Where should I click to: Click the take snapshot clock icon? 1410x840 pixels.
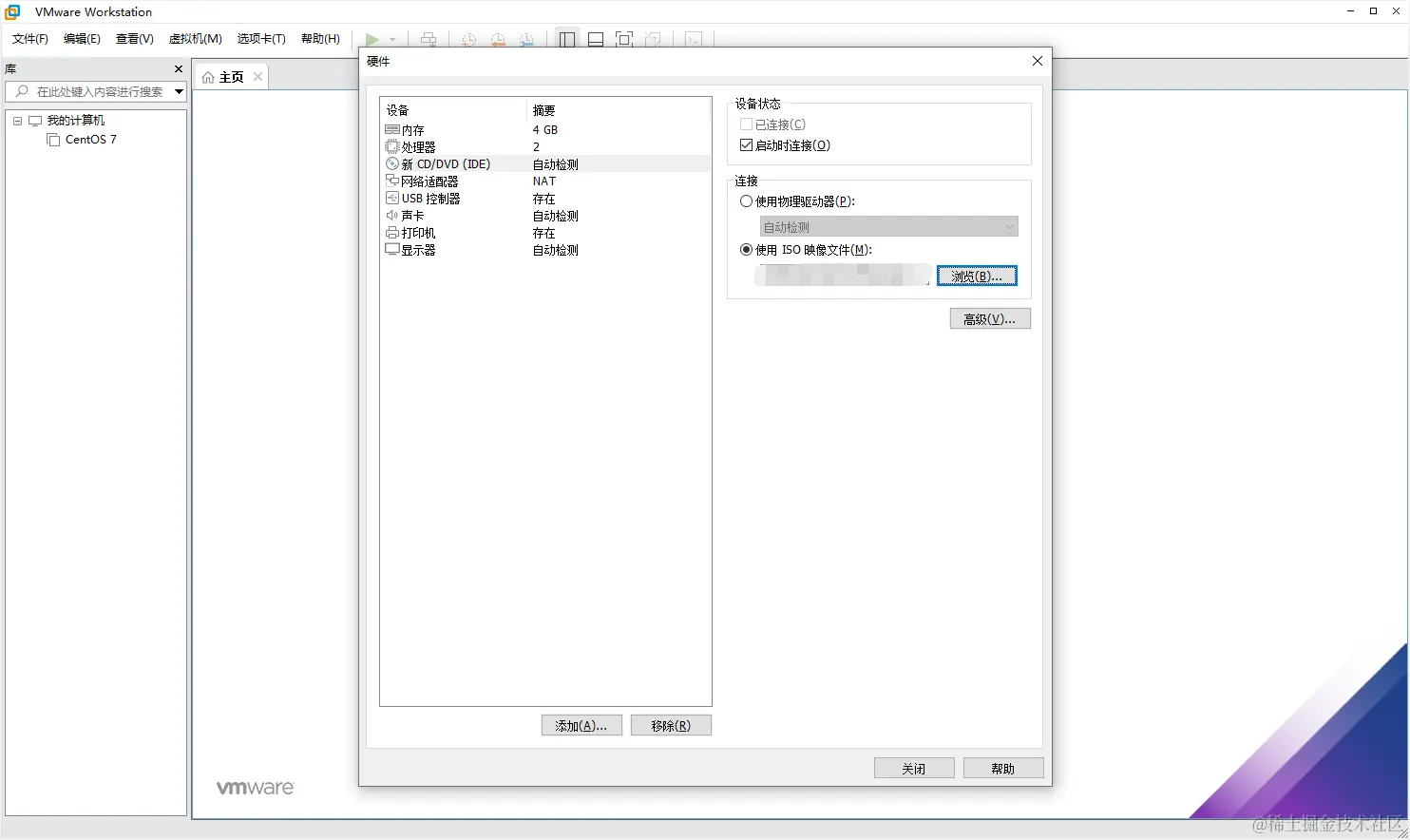[x=468, y=39]
